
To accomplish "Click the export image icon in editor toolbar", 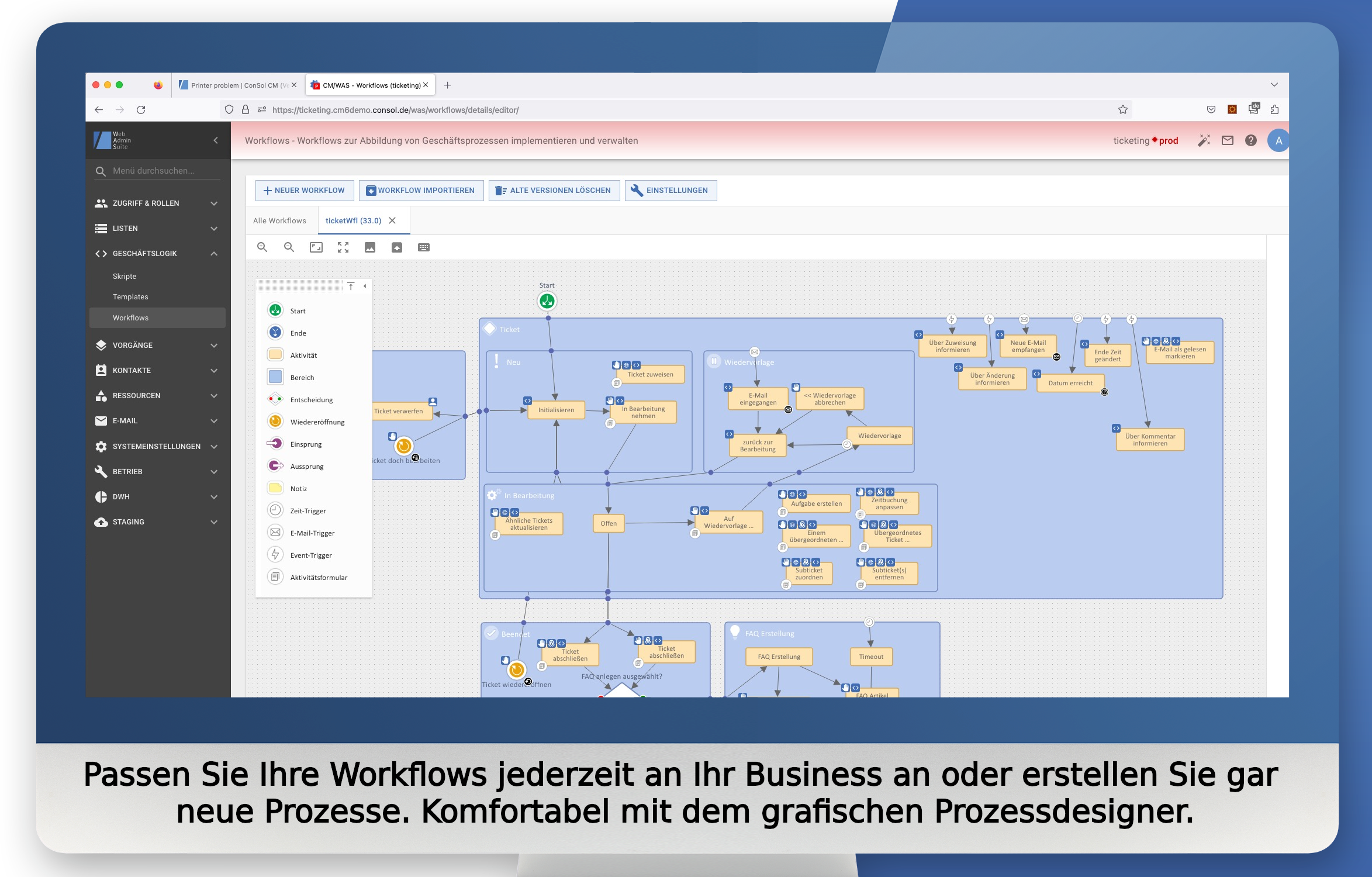I will [370, 247].
